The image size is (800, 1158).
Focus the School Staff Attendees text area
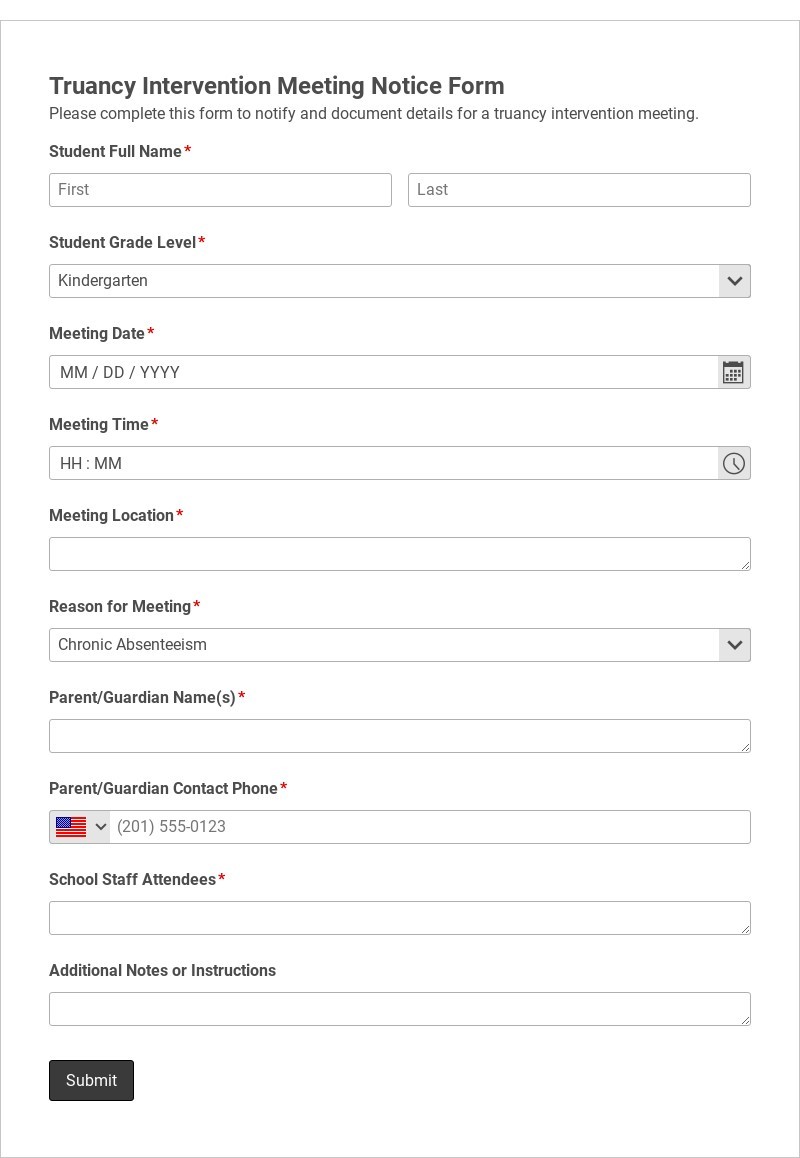tap(400, 918)
